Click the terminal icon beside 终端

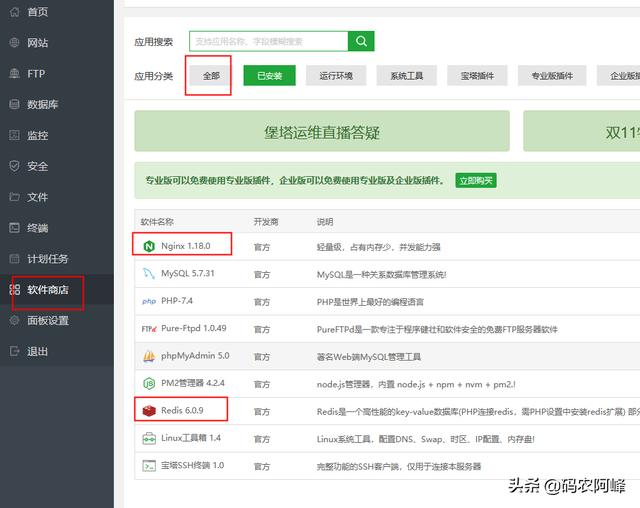(x=14, y=228)
